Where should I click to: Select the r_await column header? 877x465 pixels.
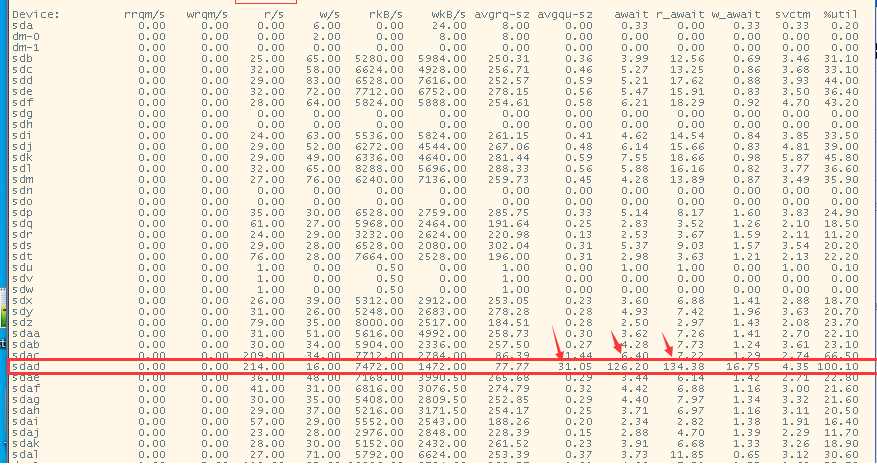(x=680, y=15)
